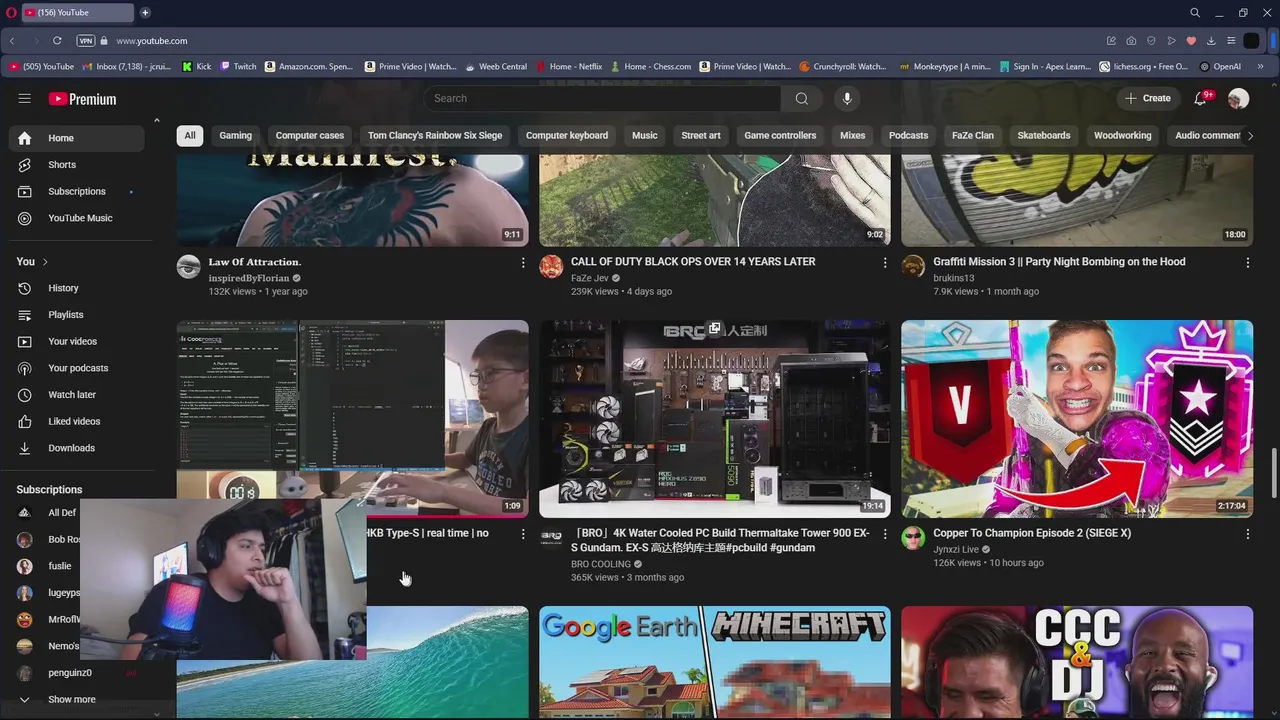This screenshot has width=1280, height=720.
Task: Click the Create button
Action: (1147, 98)
